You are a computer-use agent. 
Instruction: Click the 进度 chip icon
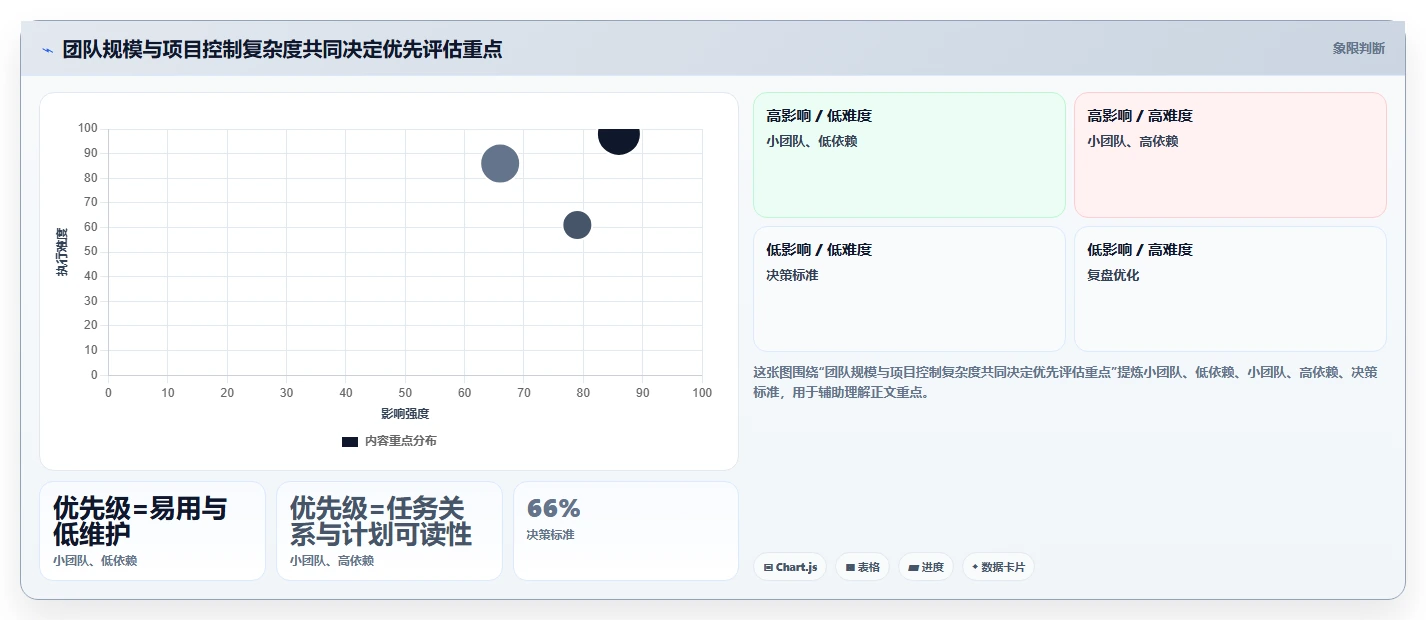click(913, 567)
